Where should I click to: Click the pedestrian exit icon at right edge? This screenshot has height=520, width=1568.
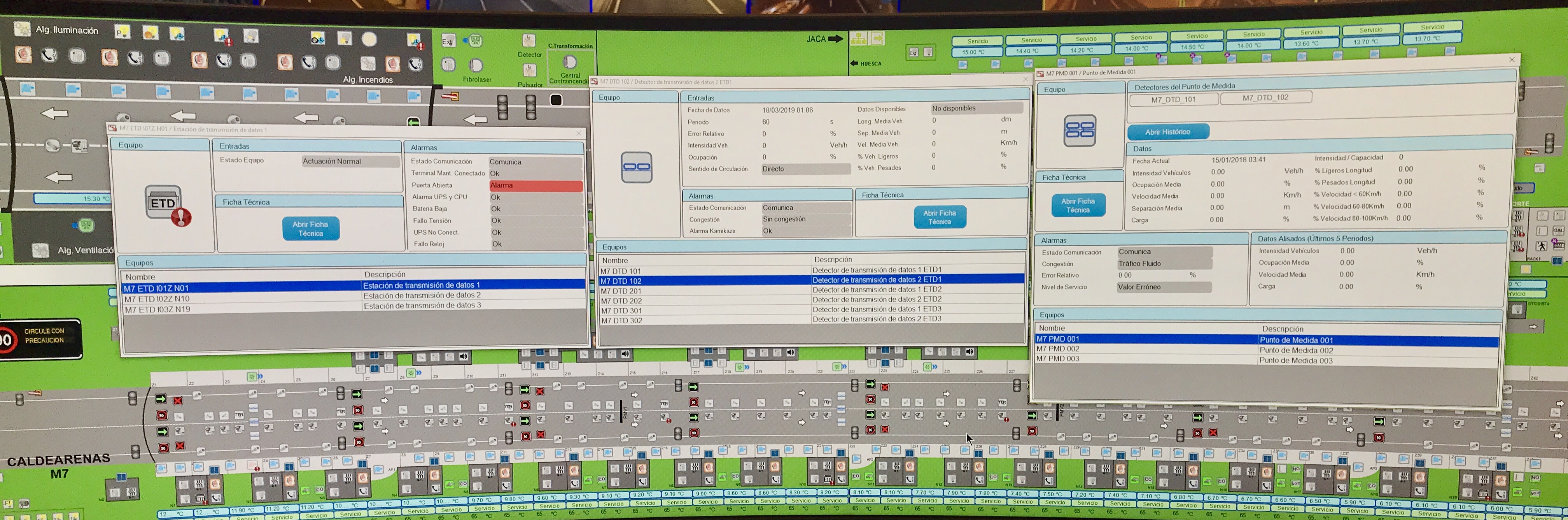[1541, 246]
